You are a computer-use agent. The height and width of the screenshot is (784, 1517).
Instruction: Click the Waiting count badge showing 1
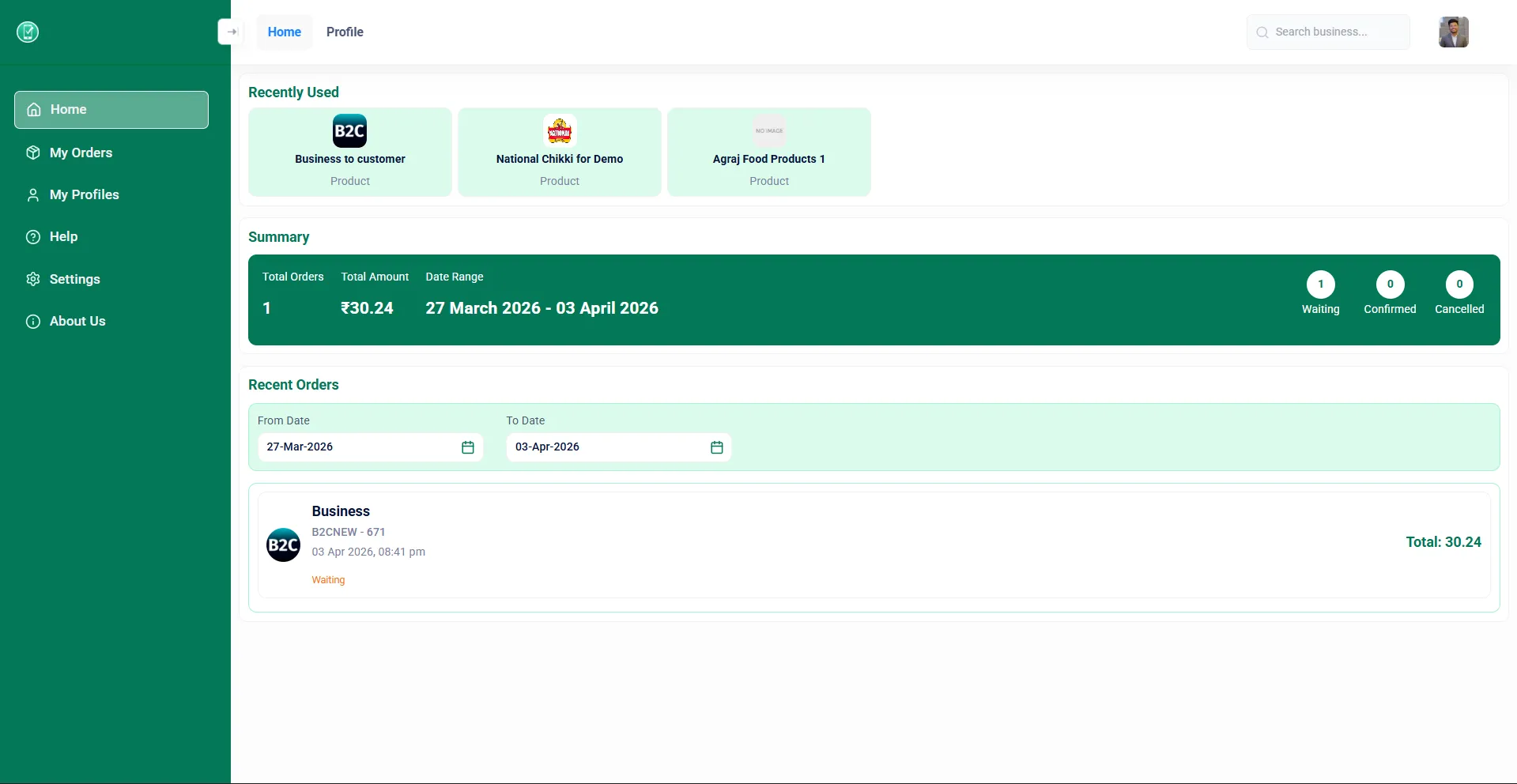pos(1321,285)
